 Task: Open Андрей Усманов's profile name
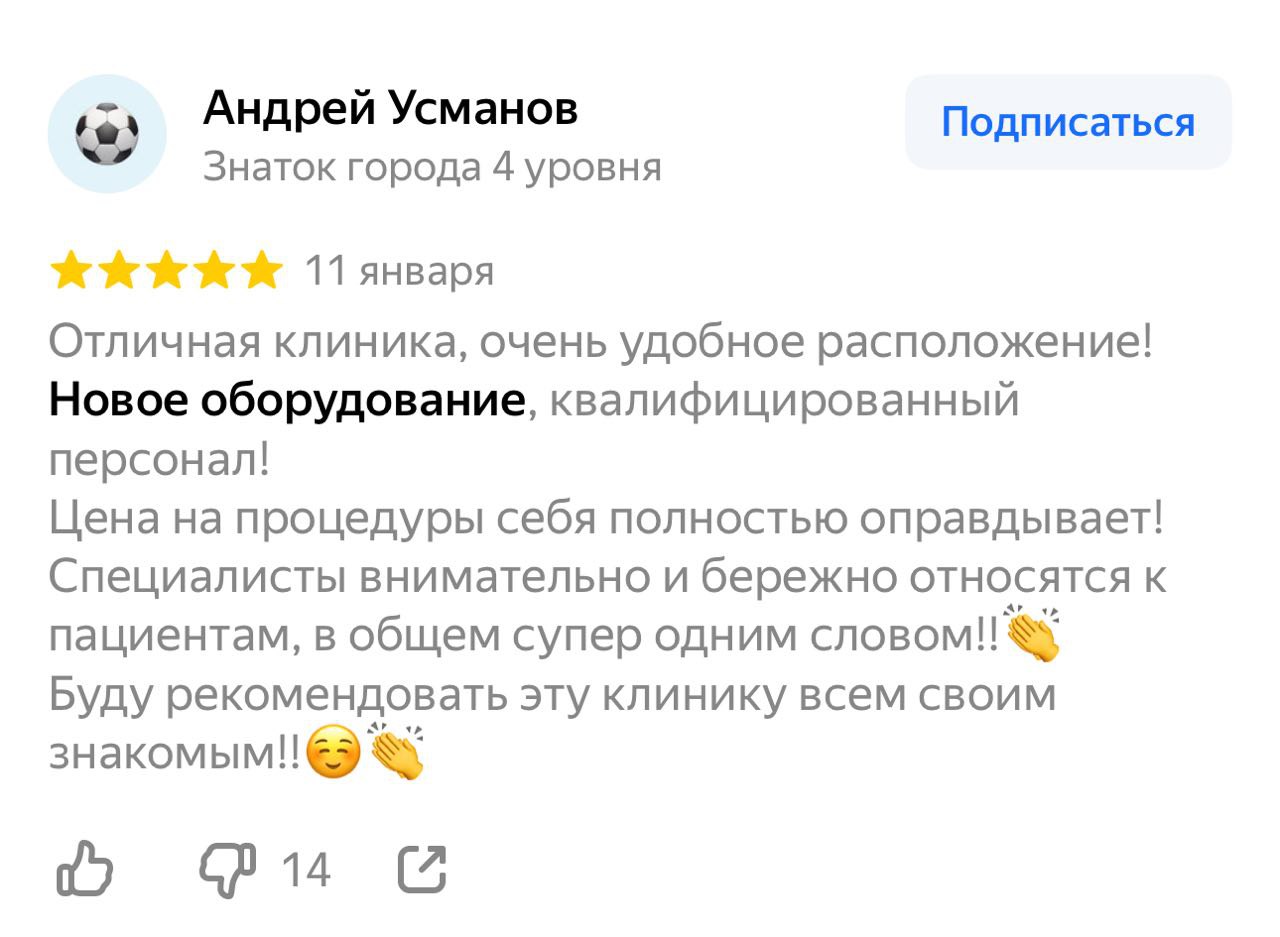pyautogui.click(x=390, y=108)
